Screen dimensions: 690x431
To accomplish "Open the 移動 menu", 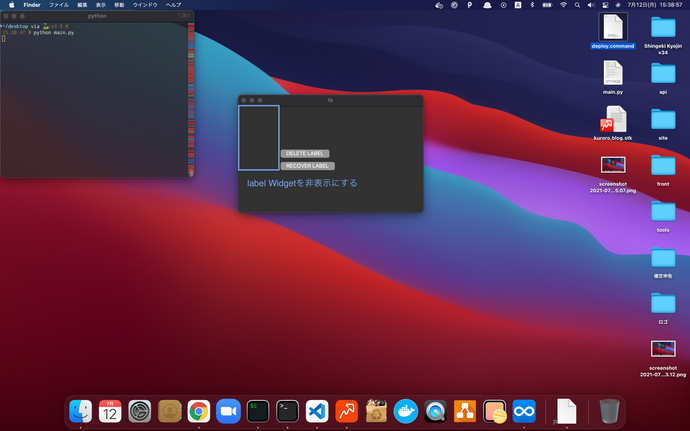I will tap(119, 5).
